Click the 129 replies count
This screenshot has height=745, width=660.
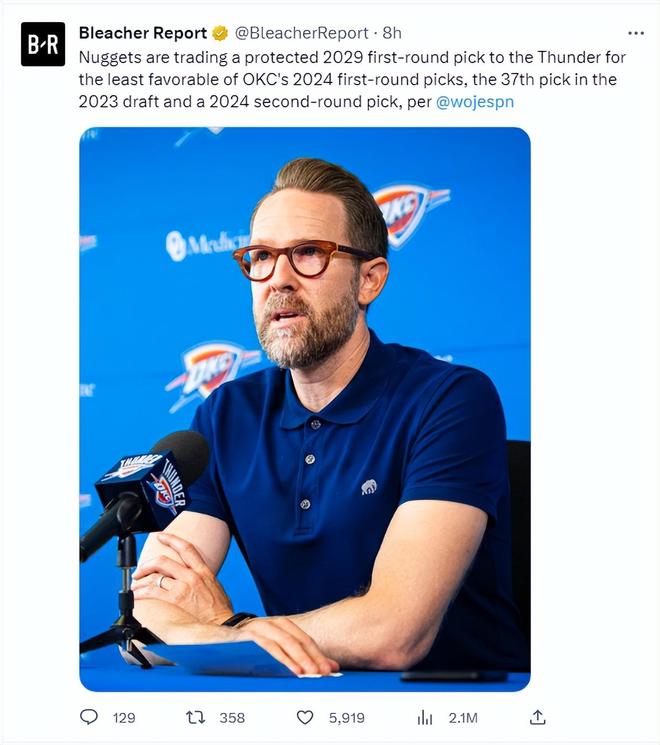(x=124, y=717)
